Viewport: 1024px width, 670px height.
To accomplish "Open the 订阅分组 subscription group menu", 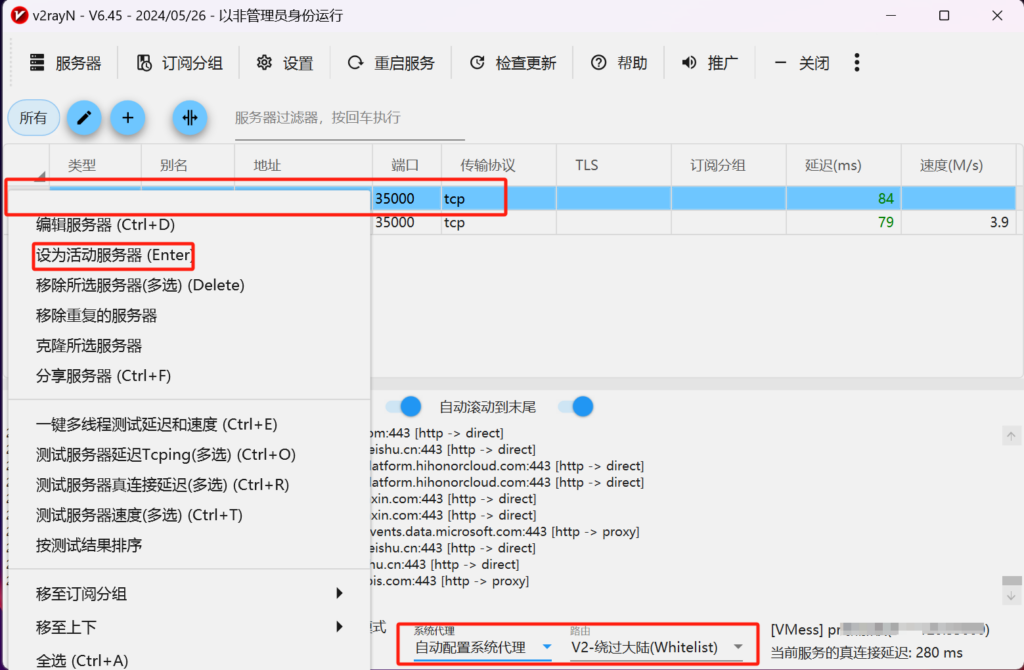I will [x=180, y=63].
